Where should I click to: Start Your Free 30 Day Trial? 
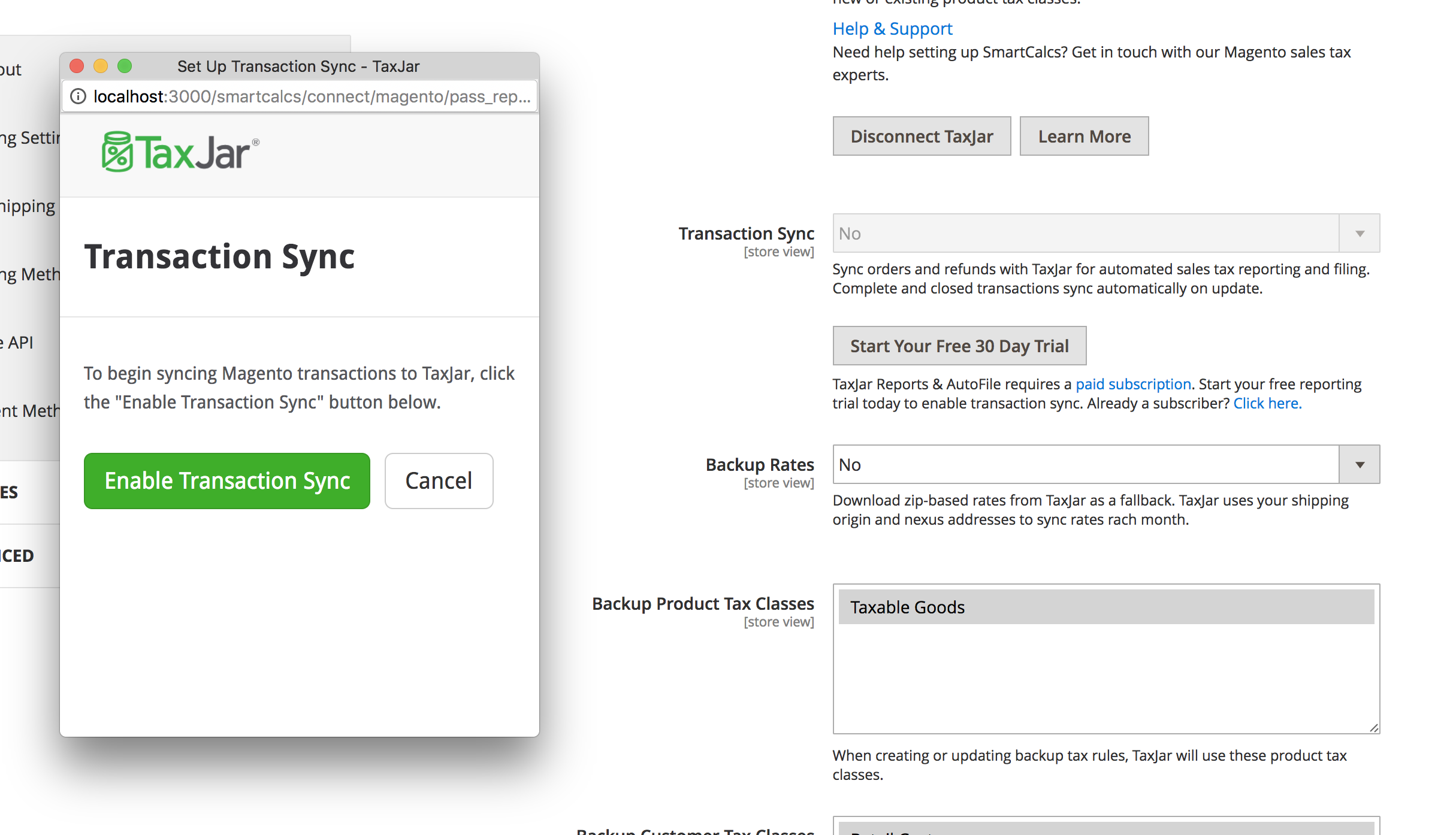pos(959,346)
